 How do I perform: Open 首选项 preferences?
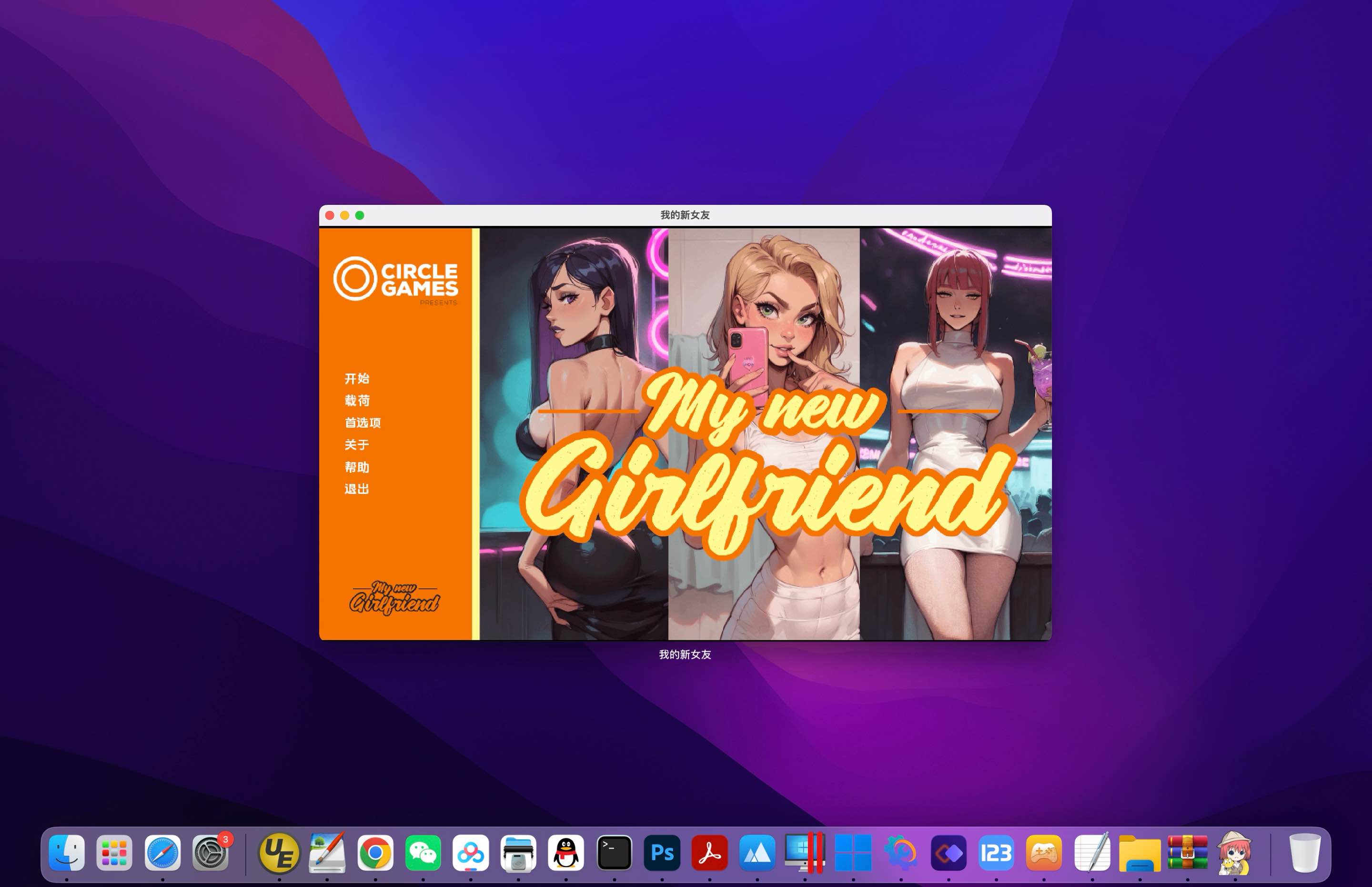(363, 423)
